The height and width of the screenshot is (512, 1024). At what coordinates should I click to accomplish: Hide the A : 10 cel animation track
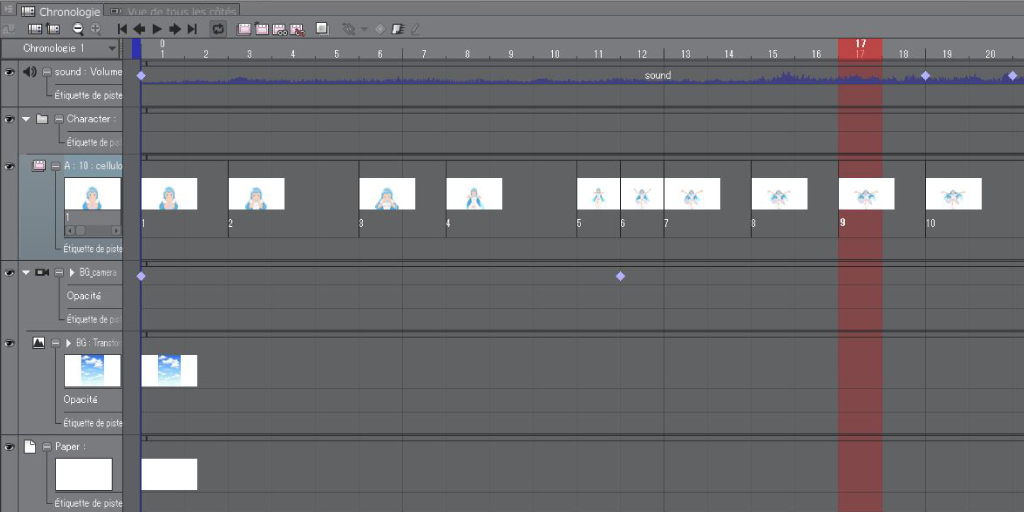point(9,166)
